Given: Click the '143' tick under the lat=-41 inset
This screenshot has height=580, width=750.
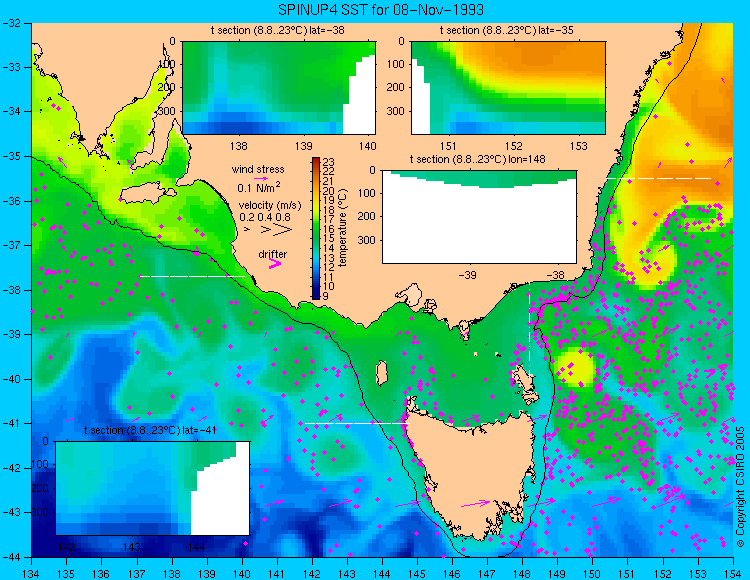Looking at the screenshot, I should [x=132, y=547].
